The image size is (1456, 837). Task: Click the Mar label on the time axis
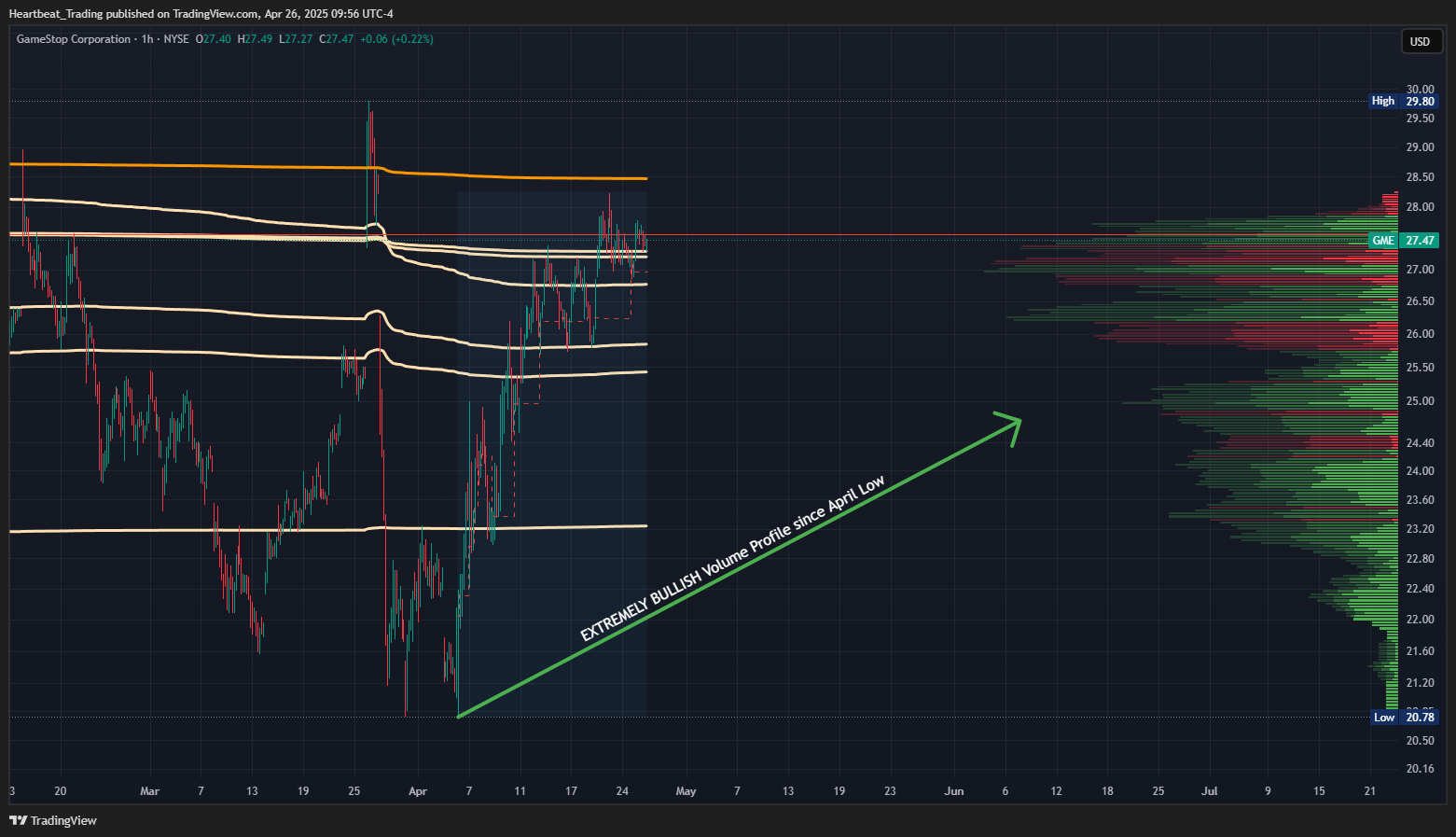(149, 791)
